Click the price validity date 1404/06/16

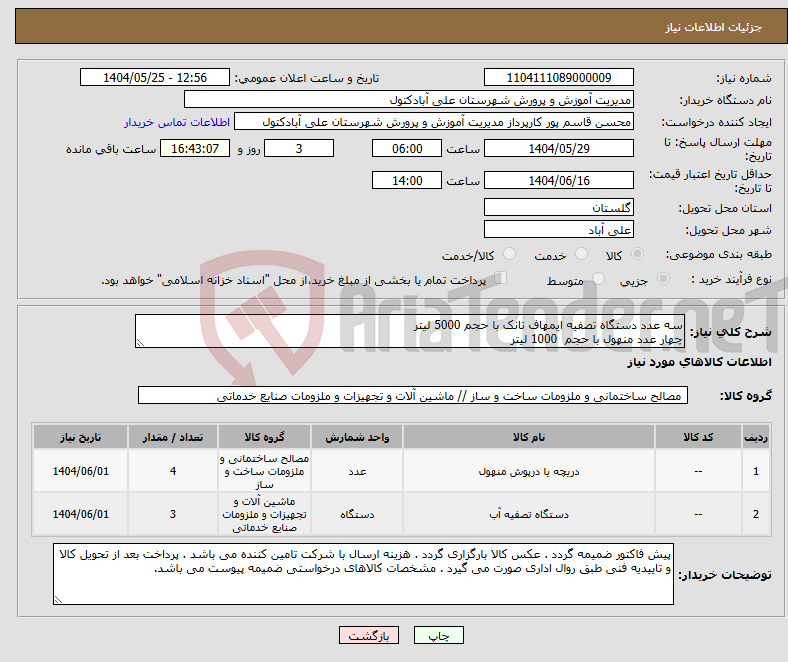(x=559, y=180)
